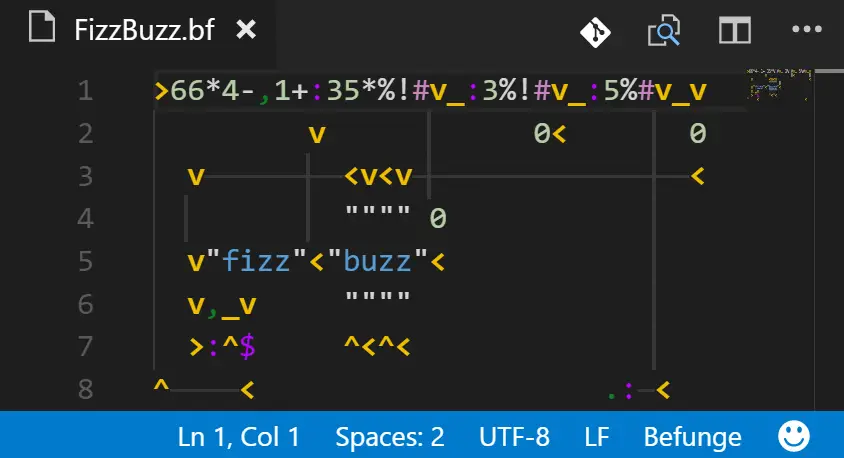Select the UTF-8 encoding indicator
The height and width of the screenshot is (458, 844).
coord(514,437)
